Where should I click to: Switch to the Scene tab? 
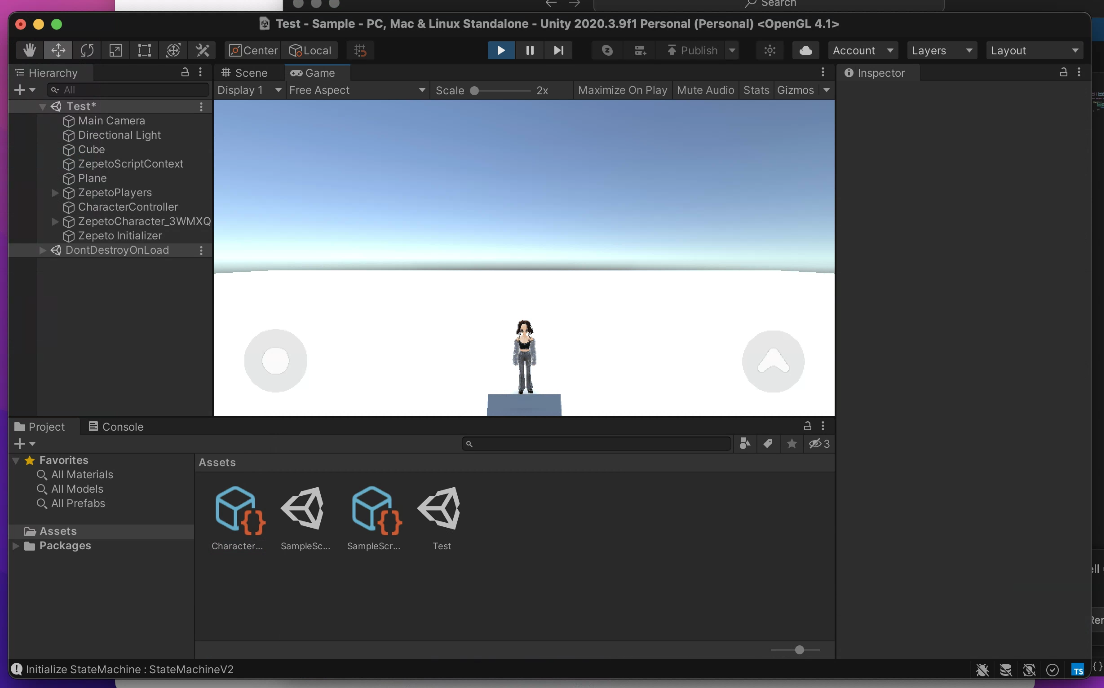[246, 72]
